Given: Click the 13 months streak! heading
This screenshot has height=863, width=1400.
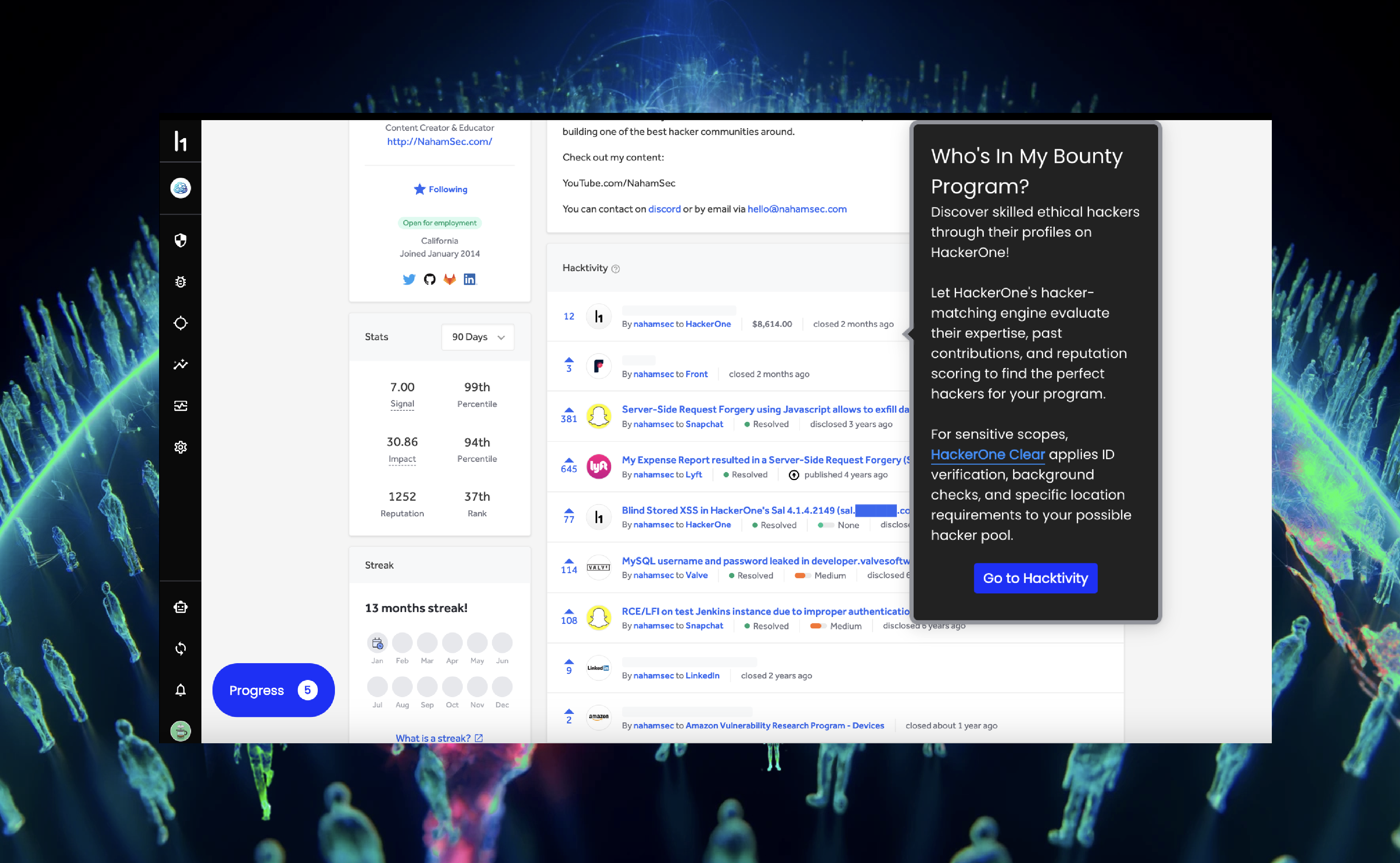Looking at the screenshot, I should (416, 608).
